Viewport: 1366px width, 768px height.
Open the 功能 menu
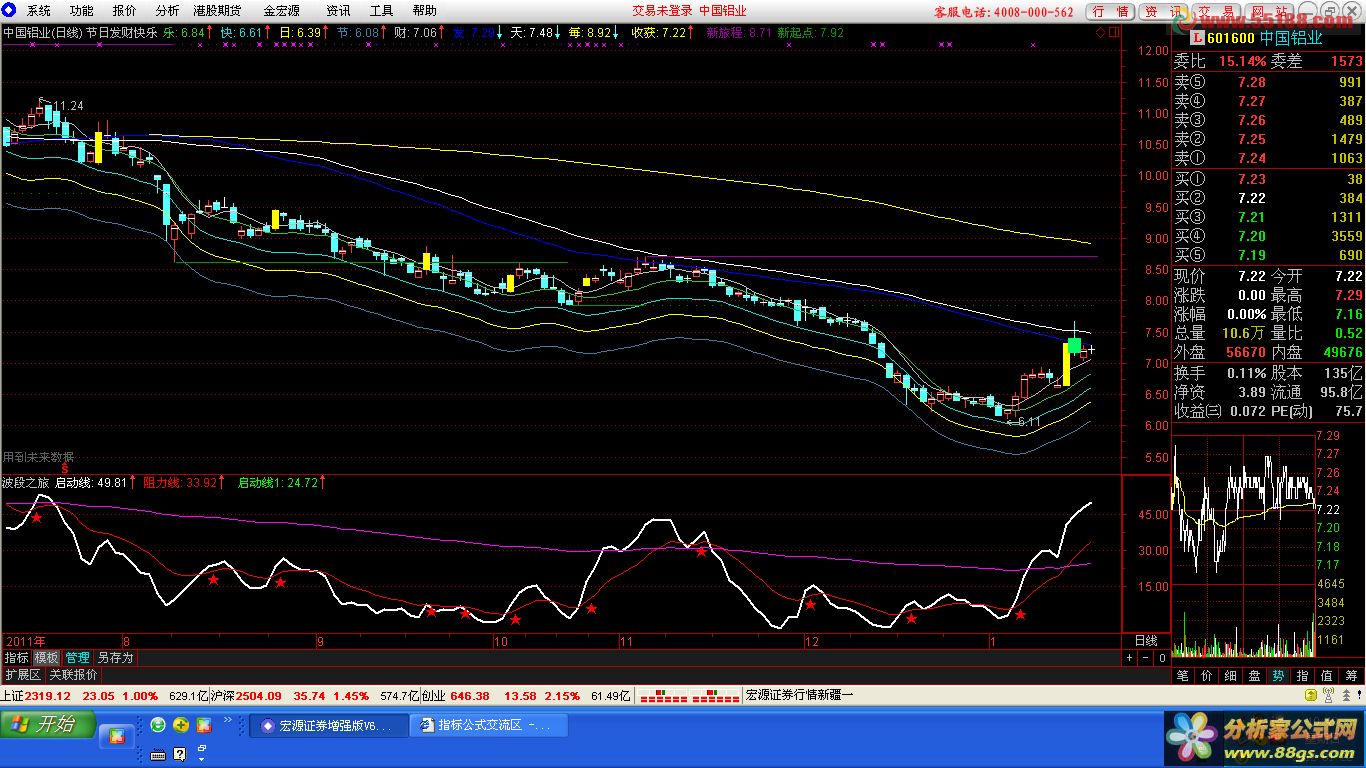tap(82, 11)
